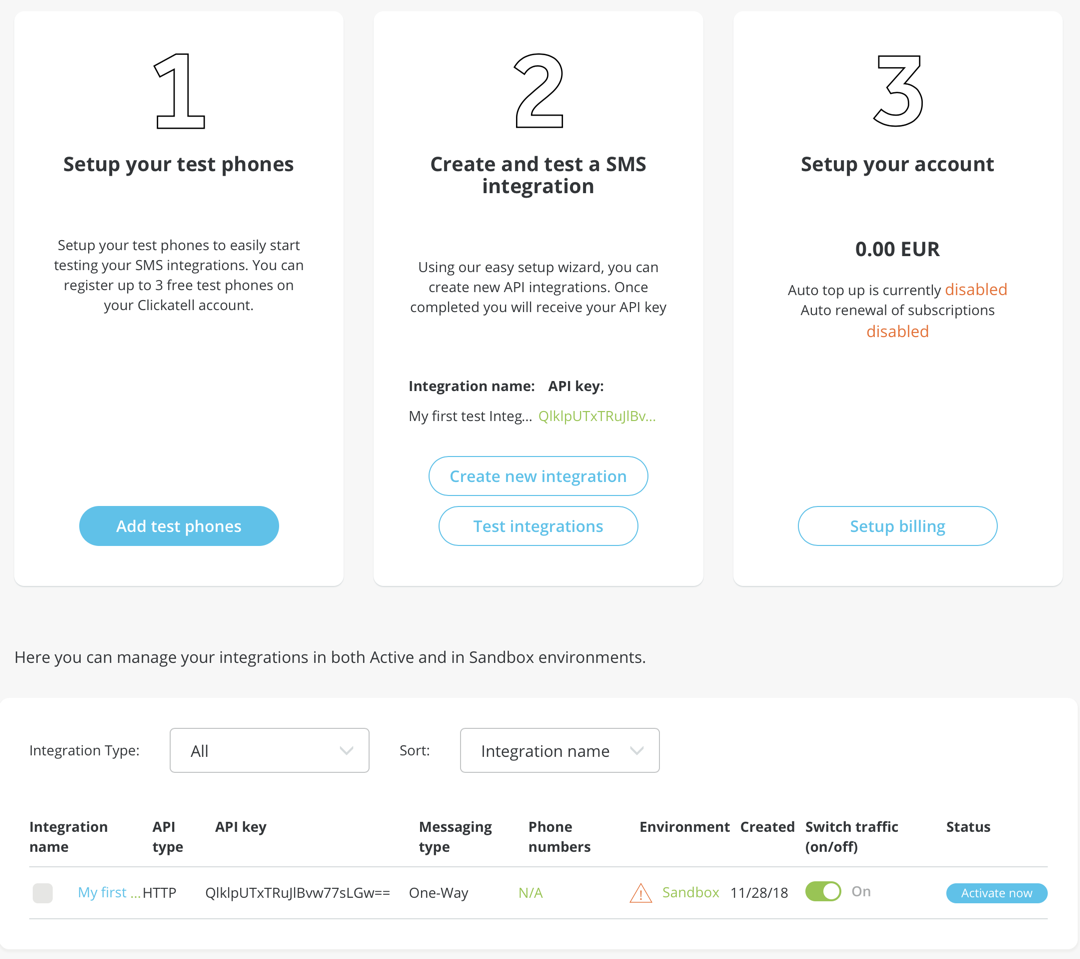Viewport: 1080px width, 959px height.
Task: Click Create new integration button
Action: (x=538, y=476)
